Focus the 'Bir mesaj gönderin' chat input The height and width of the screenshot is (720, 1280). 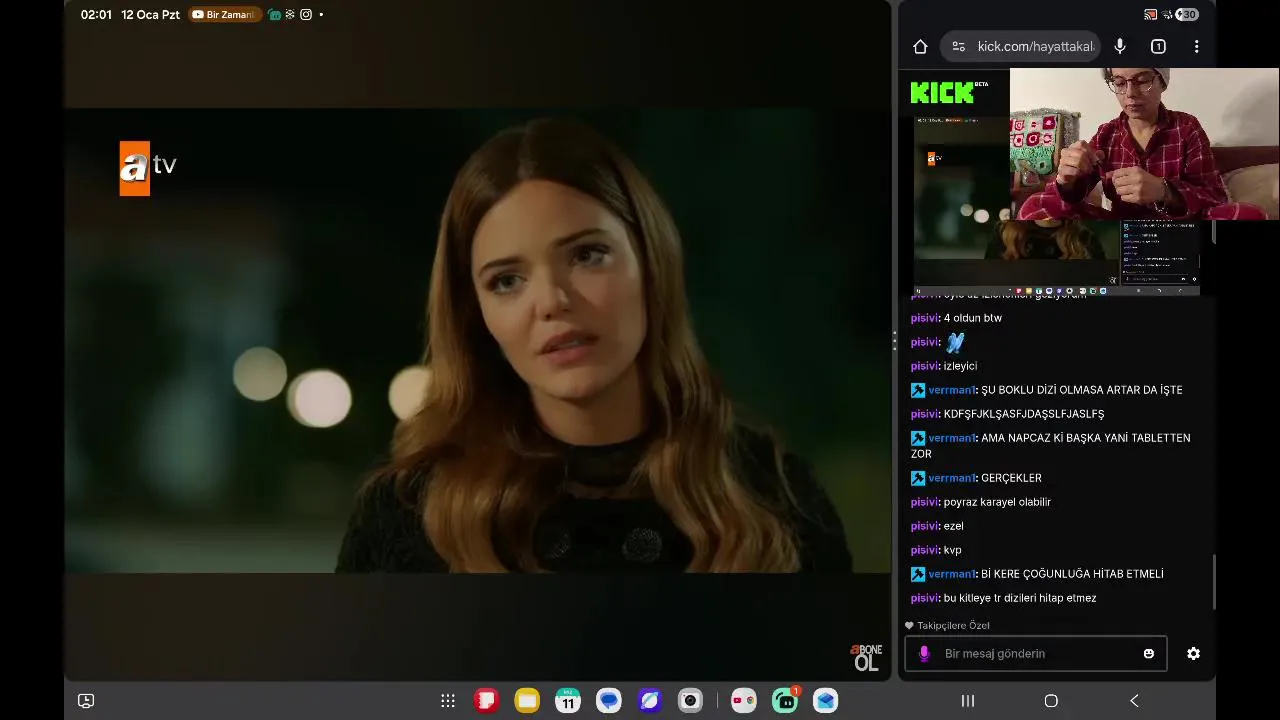coord(1036,654)
